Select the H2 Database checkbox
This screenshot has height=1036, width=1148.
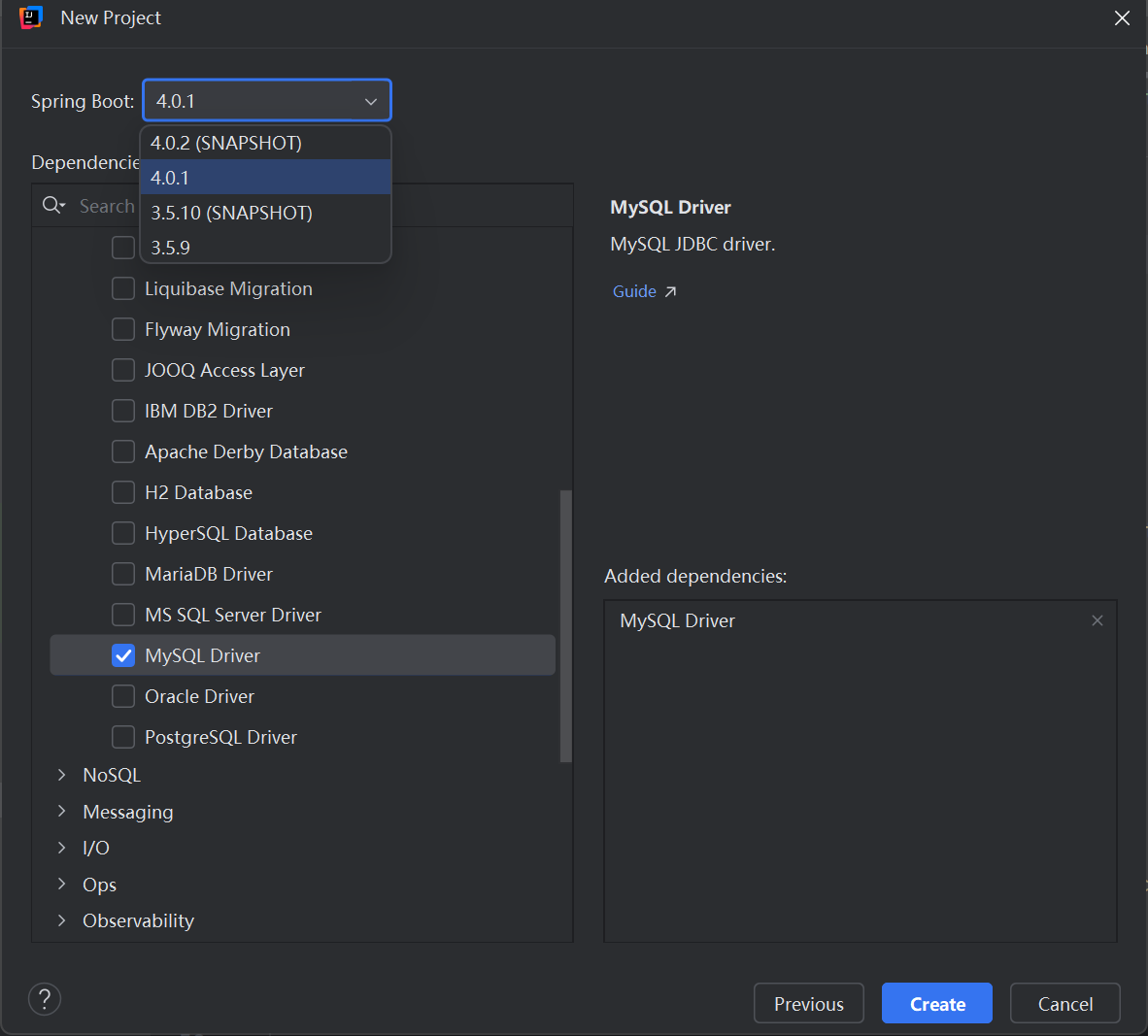123,492
